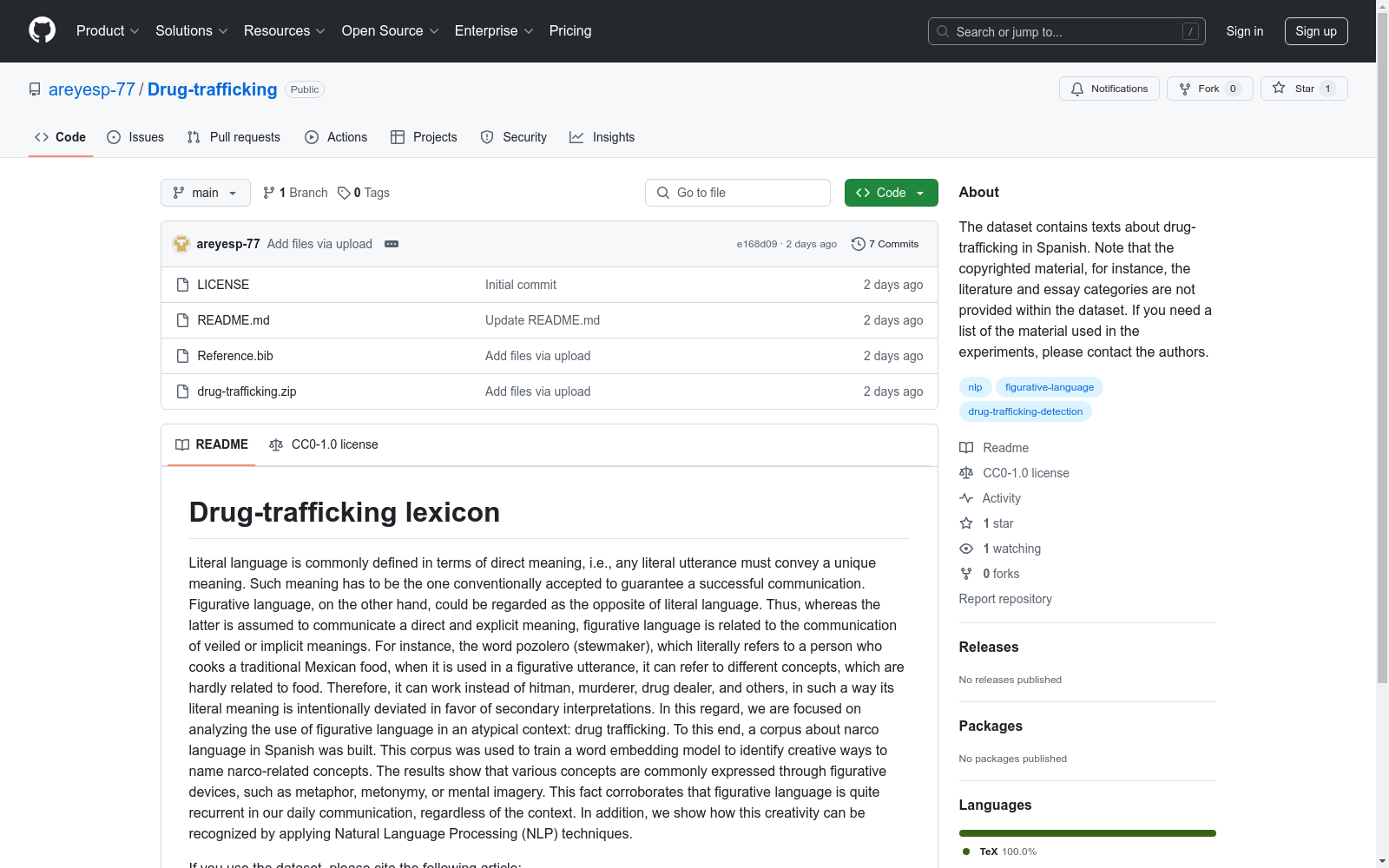1389x868 pixels.
Task: Click the Report repository link
Action: 1005,599
